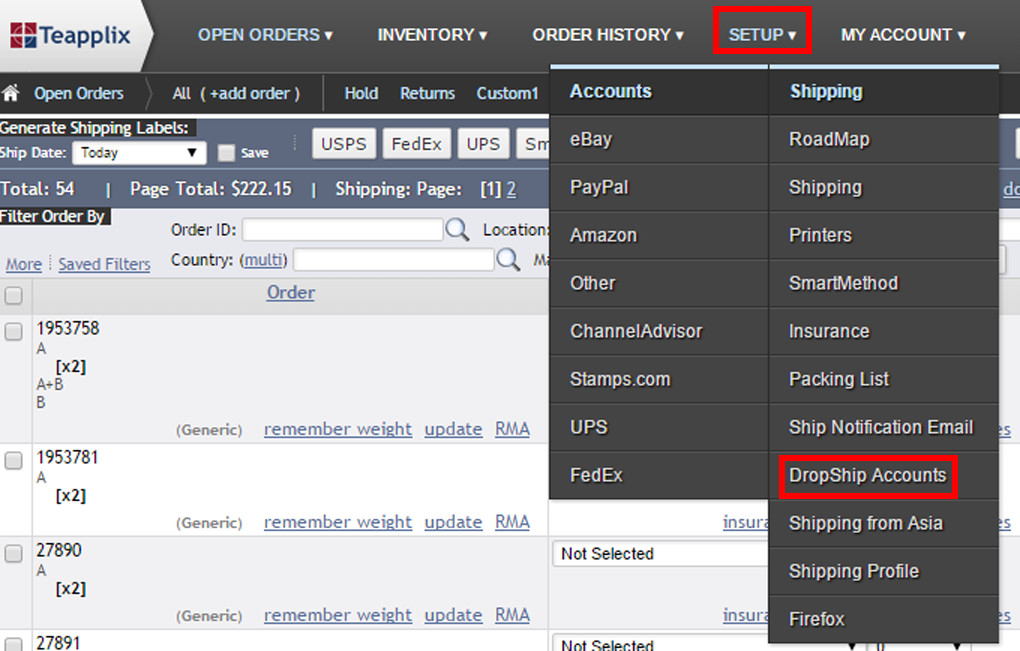
Task: Click update for order 1953781
Action: click(x=453, y=522)
